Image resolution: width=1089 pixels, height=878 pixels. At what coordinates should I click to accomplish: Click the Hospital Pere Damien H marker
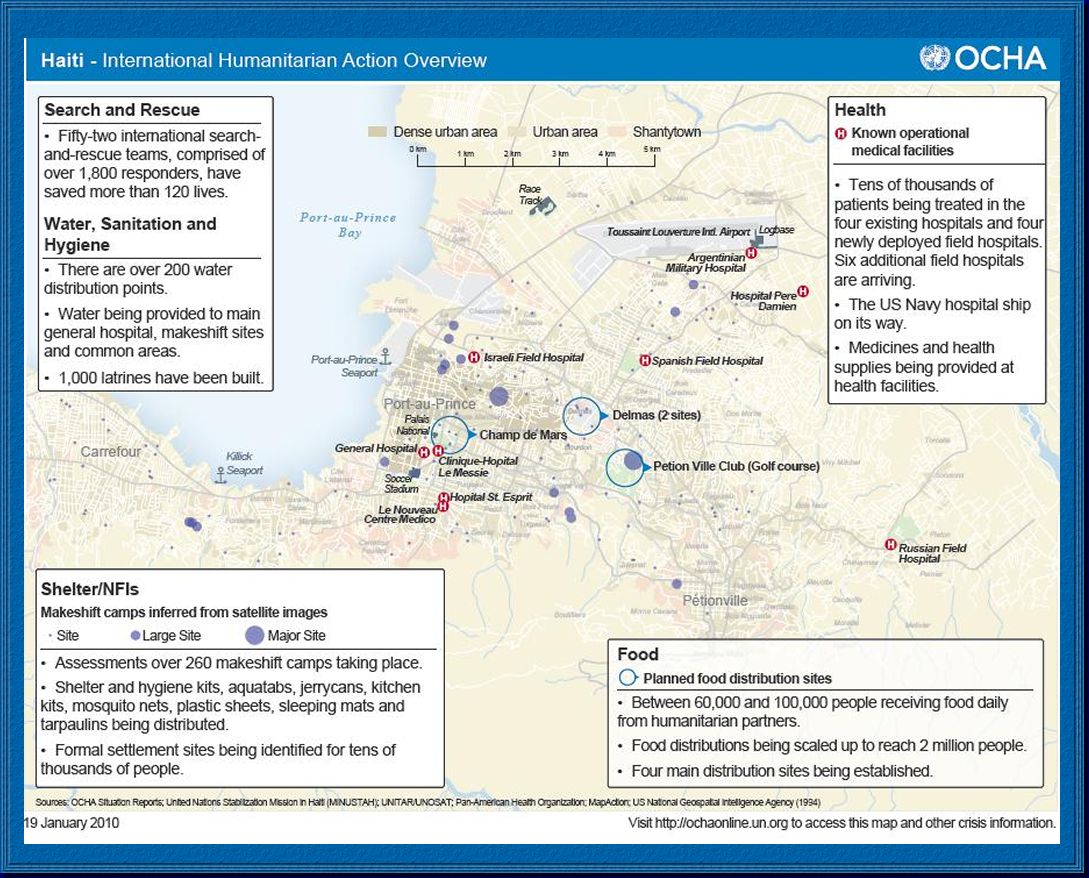(x=803, y=292)
